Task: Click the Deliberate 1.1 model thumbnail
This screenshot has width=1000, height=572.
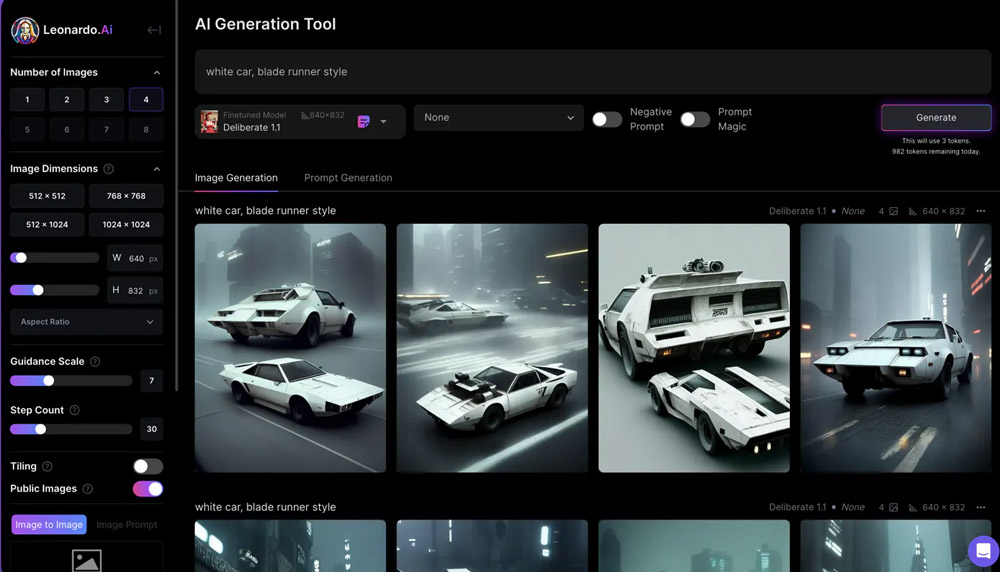Action: coord(209,121)
